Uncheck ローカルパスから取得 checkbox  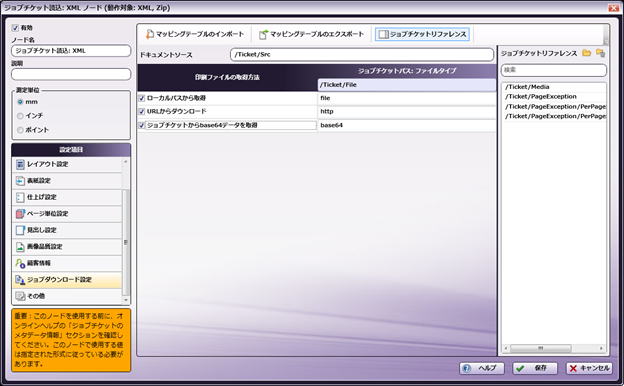pos(142,98)
